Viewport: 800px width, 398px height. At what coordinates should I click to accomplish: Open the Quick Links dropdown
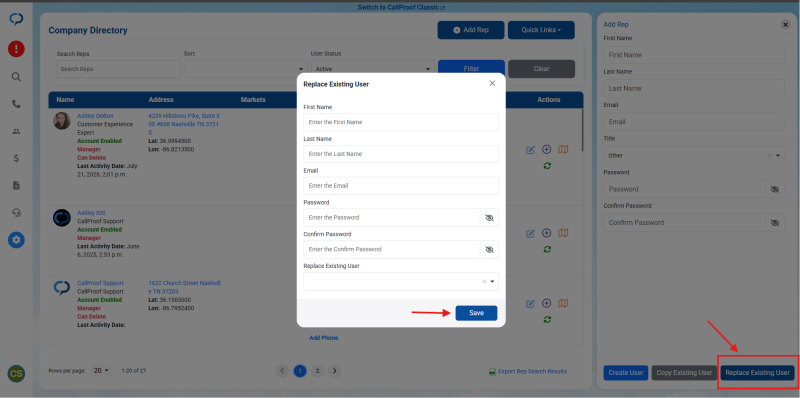pos(541,30)
